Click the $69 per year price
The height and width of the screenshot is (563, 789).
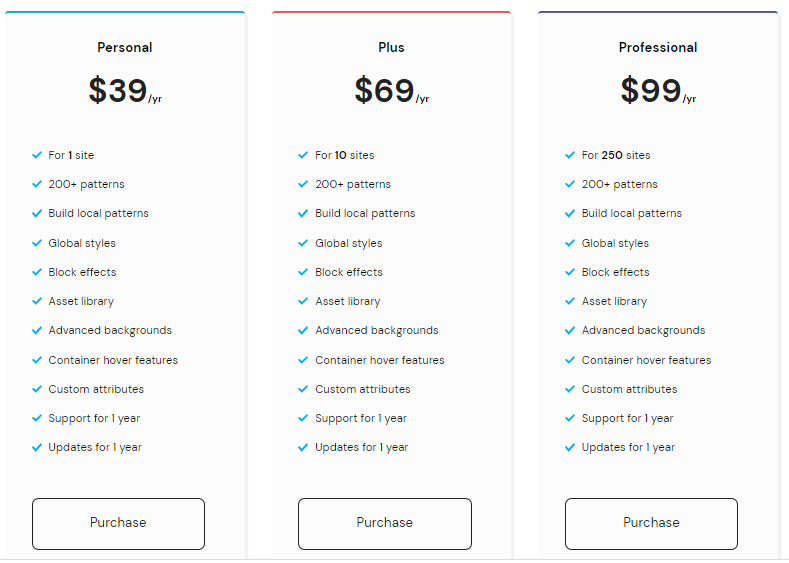click(x=391, y=91)
